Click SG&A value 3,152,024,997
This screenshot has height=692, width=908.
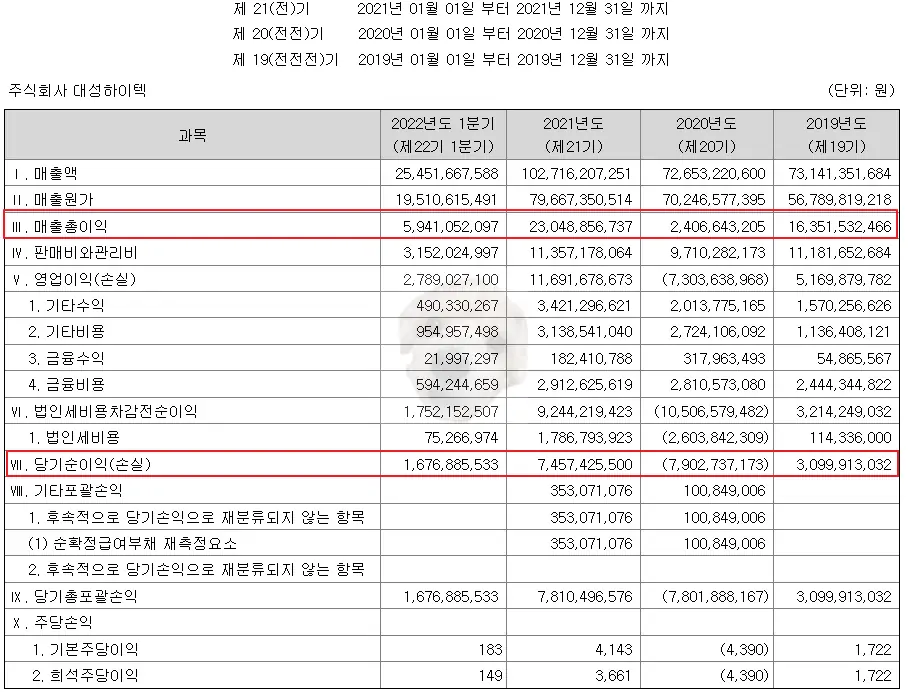(451, 252)
